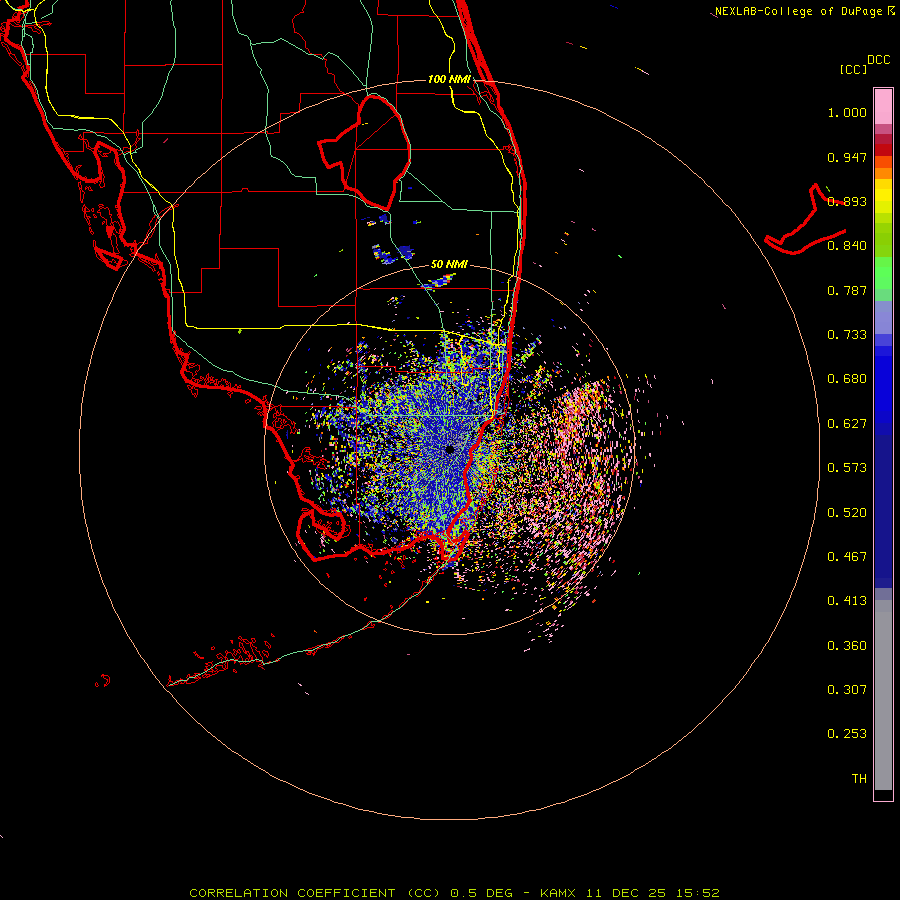Click the Correlation Coefficient caption at bottom
Image resolution: width=900 pixels, height=900 pixels.
coord(454,893)
